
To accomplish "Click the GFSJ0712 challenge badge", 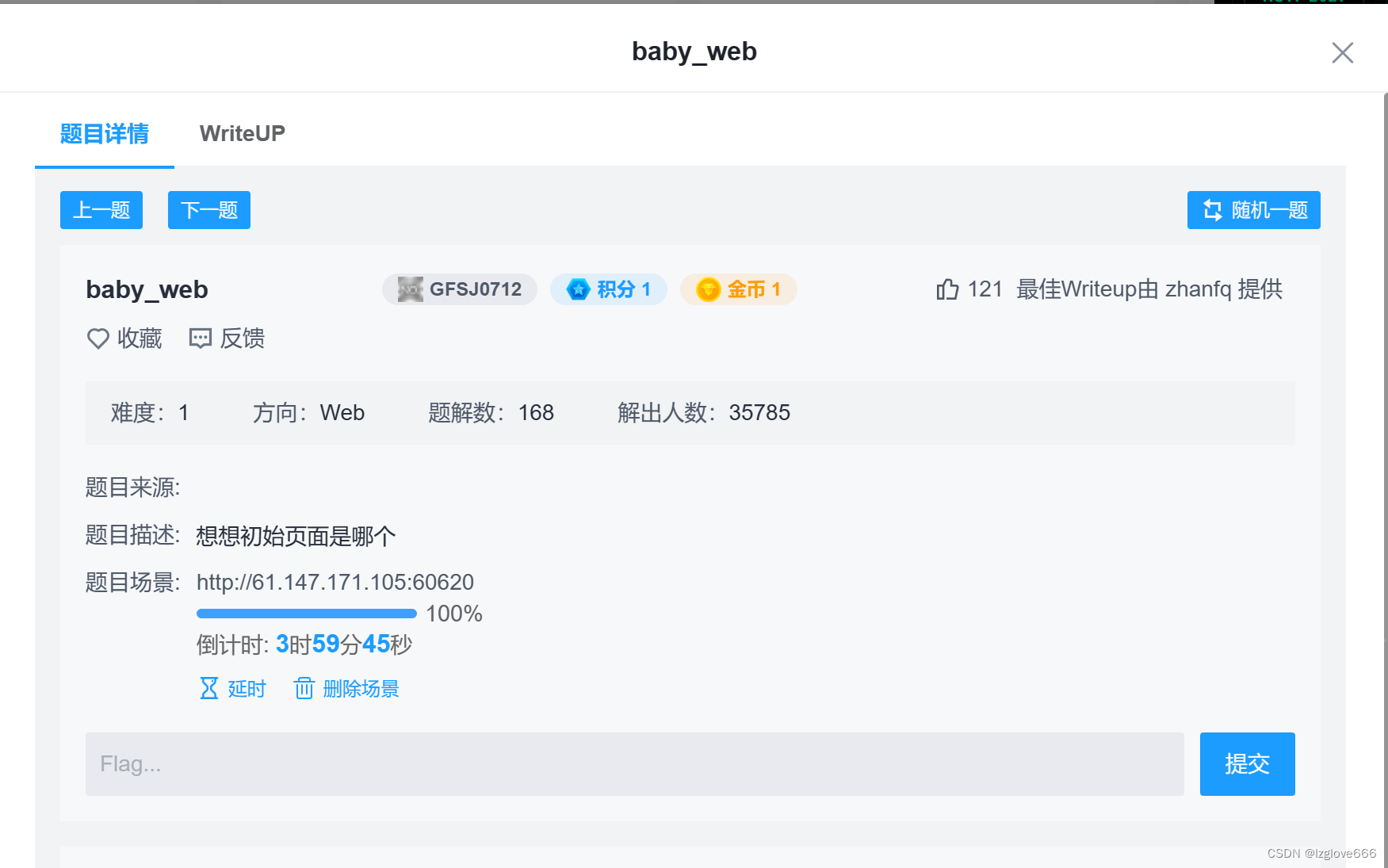I will click(x=459, y=289).
